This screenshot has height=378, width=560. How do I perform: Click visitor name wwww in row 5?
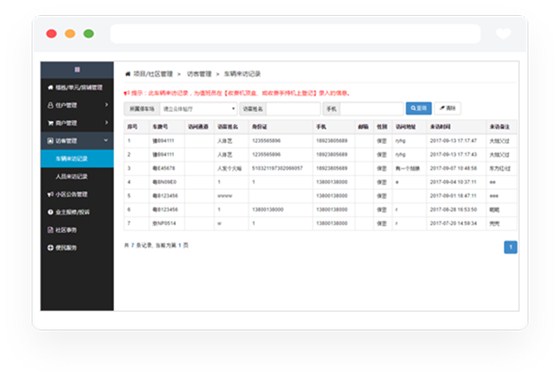tap(225, 196)
